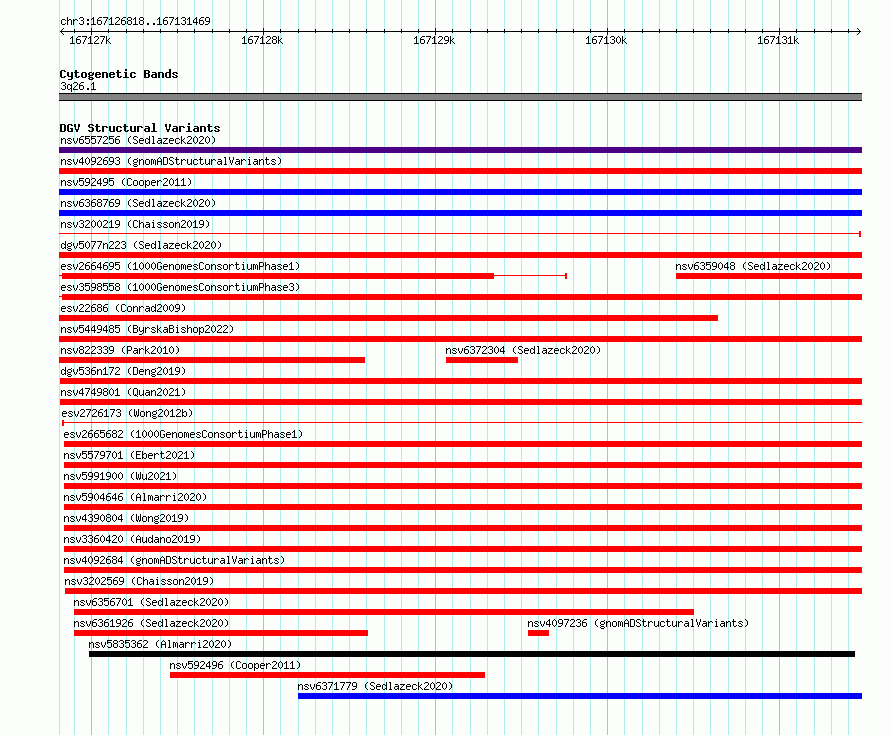The width and height of the screenshot is (890, 735).
Task: Select the tiny red bar under nsv4097236
Action: pyautogui.click(x=538, y=633)
